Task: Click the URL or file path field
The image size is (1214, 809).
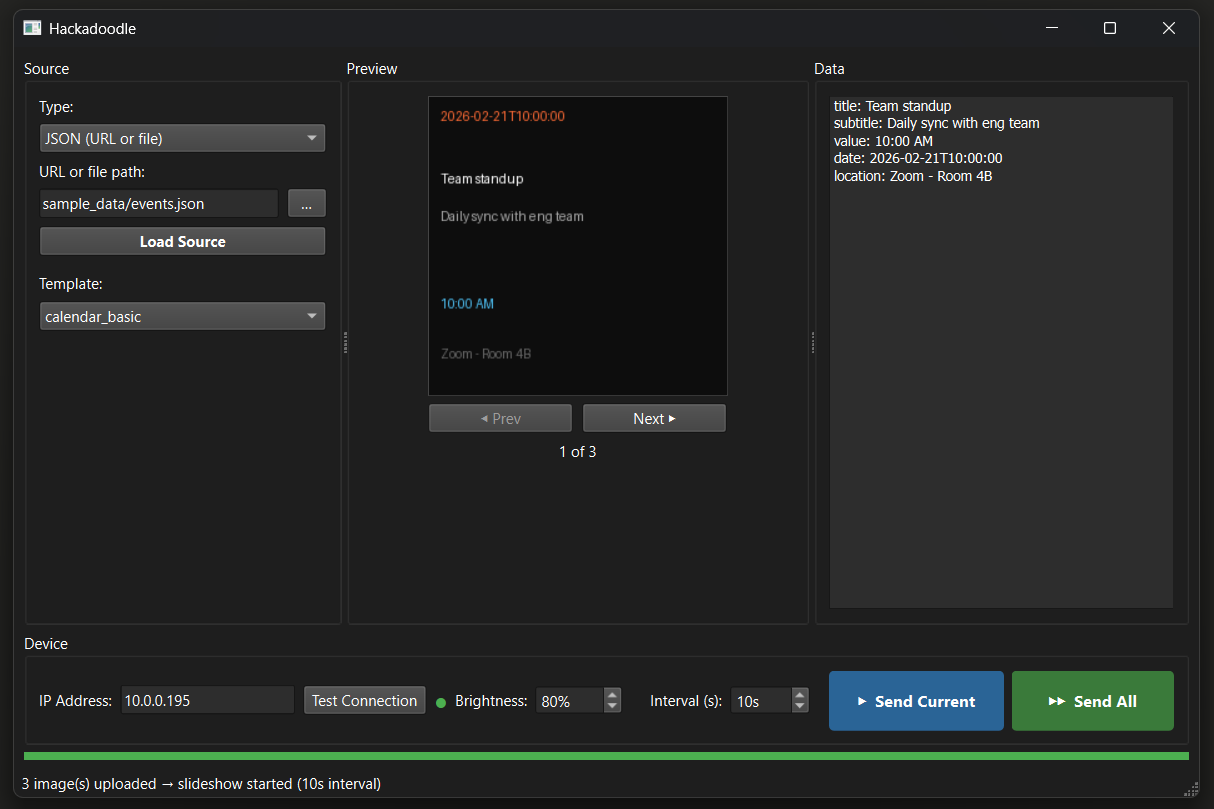Action: pyautogui.click(x=159, y=203)
